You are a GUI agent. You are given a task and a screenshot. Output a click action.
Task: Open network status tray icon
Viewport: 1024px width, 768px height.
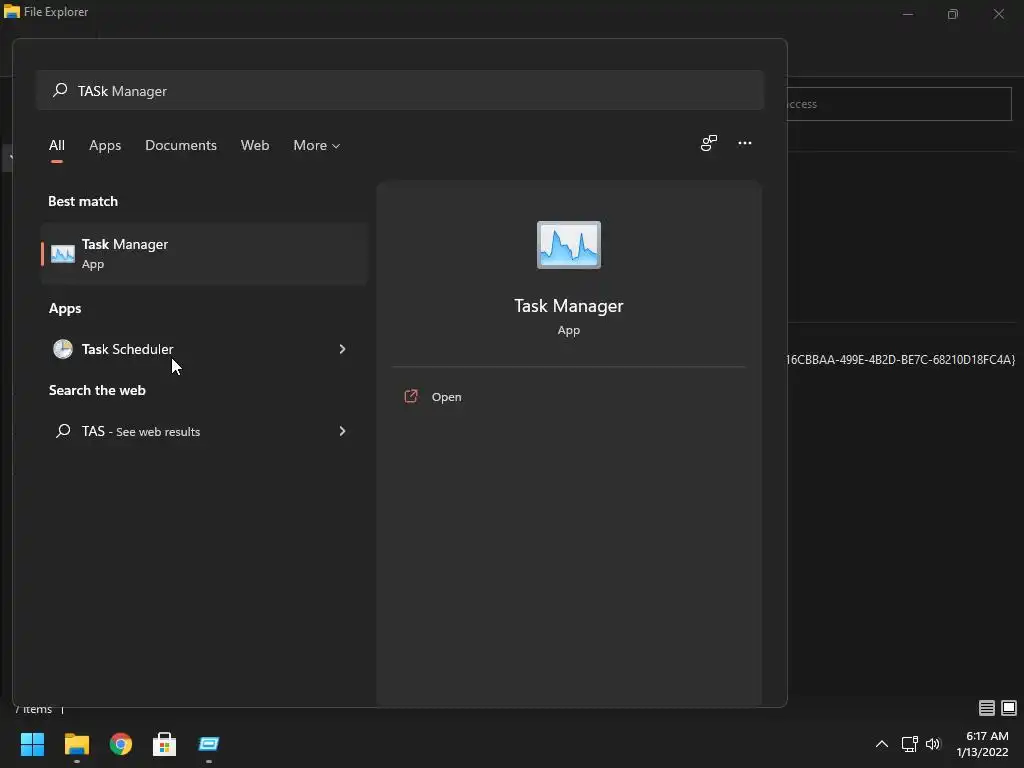point(909,744)
